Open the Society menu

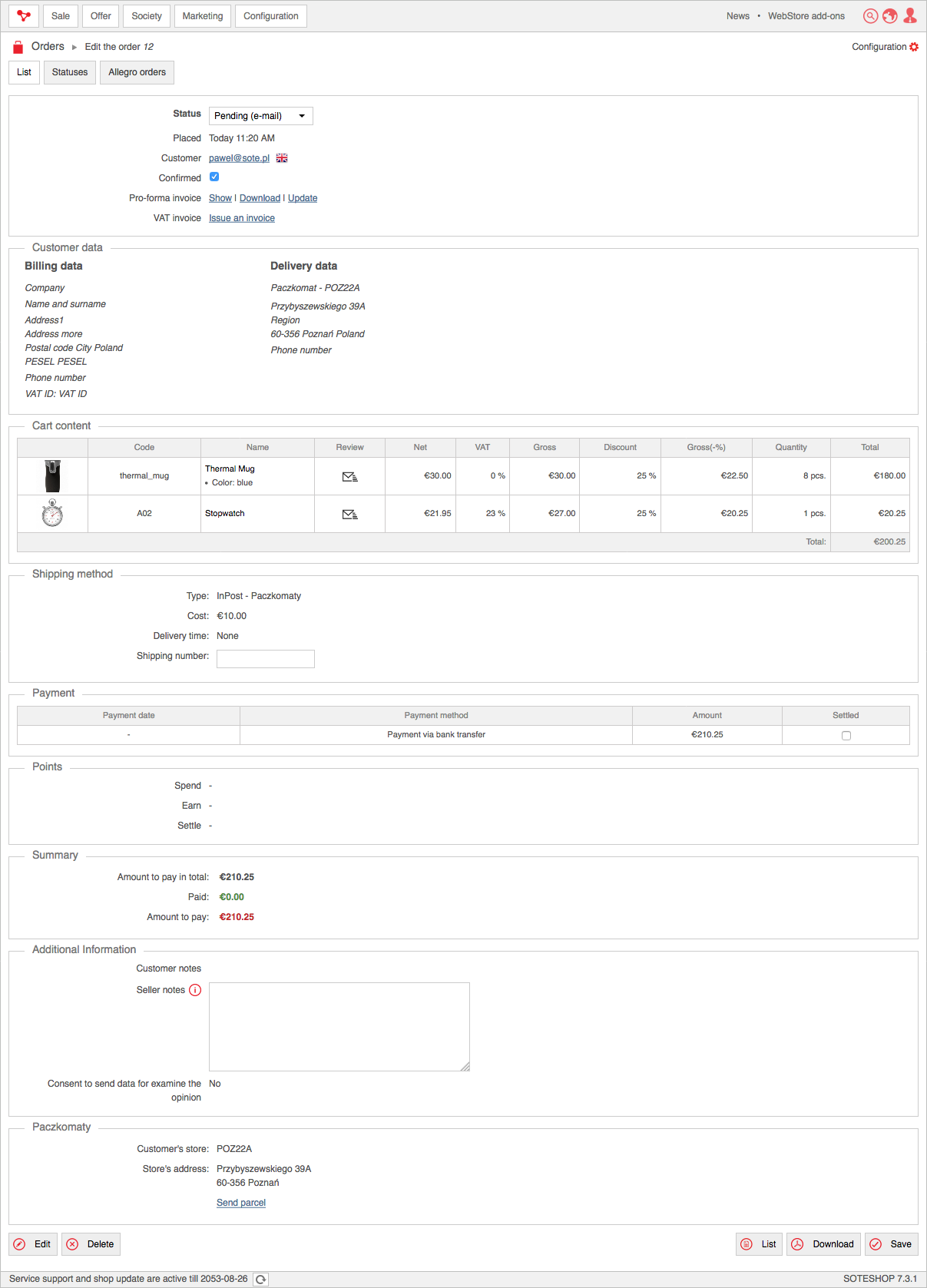point(147,16)
